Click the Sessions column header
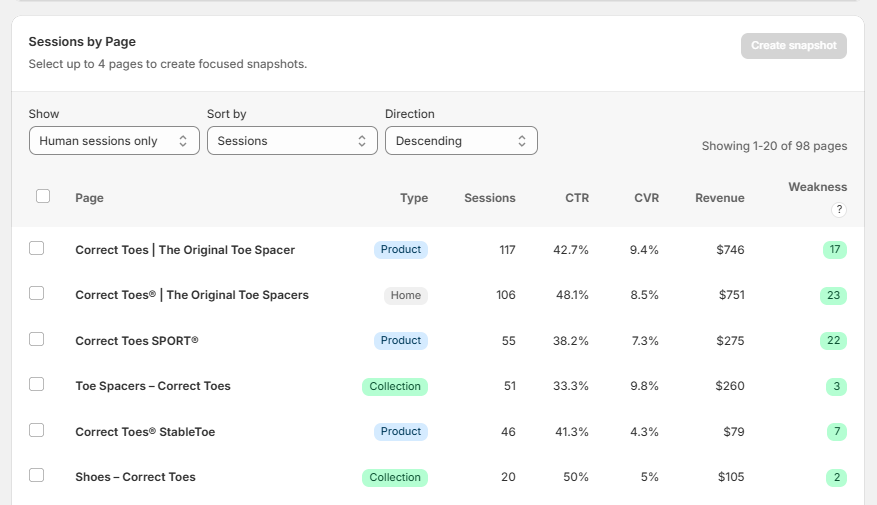 pos(490,198)
